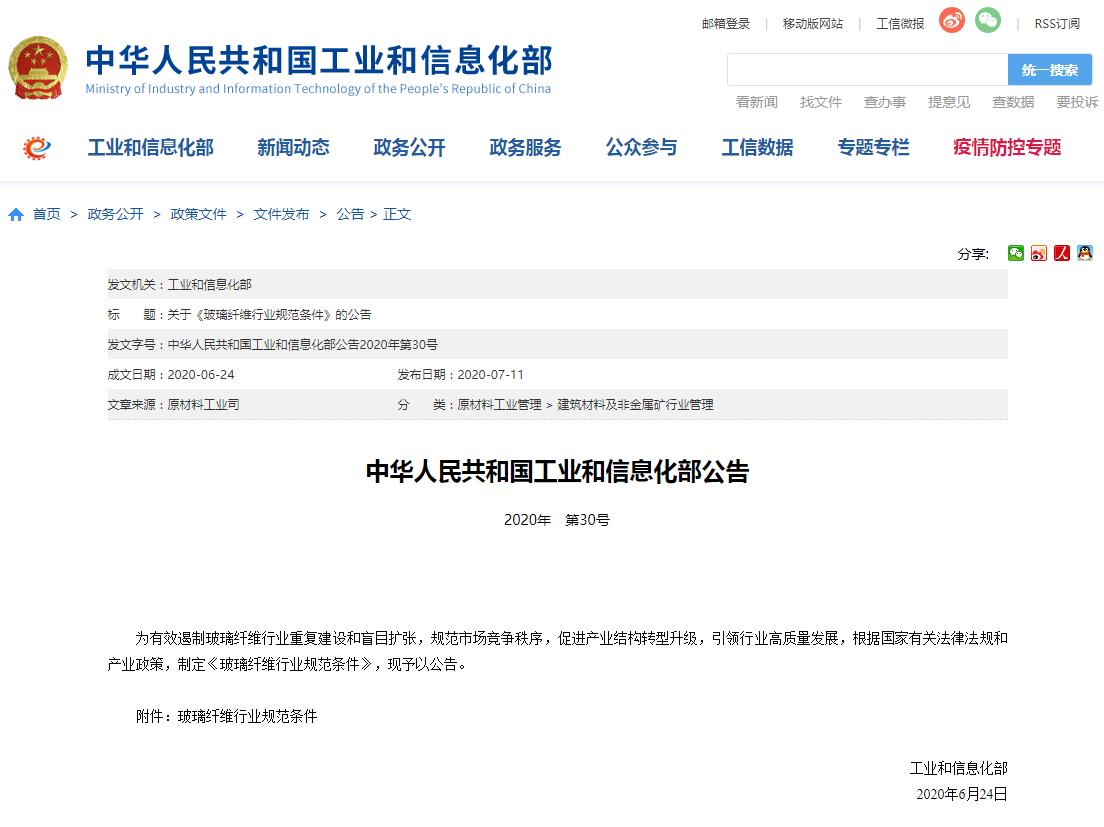Open the 新闻动态 navigation menu
Image resolution: width=1104 pixels, height=827 pixels.
pyautogui.click(x=293, y=148)
